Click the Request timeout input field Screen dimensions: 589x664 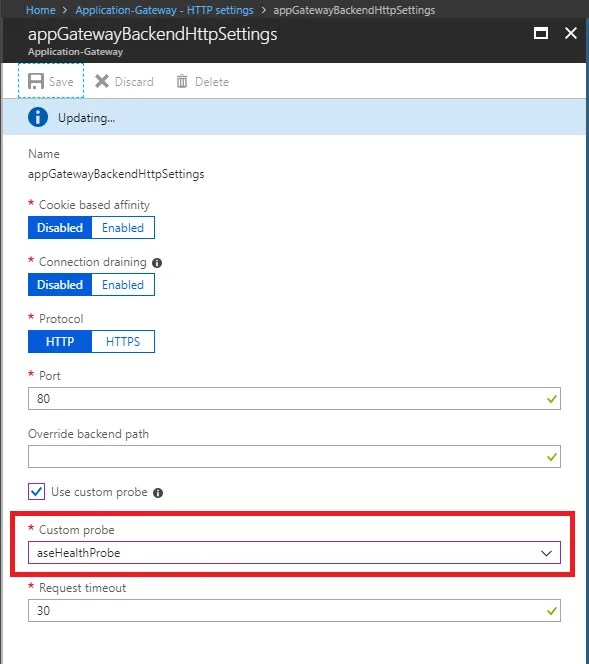(294, 611)
